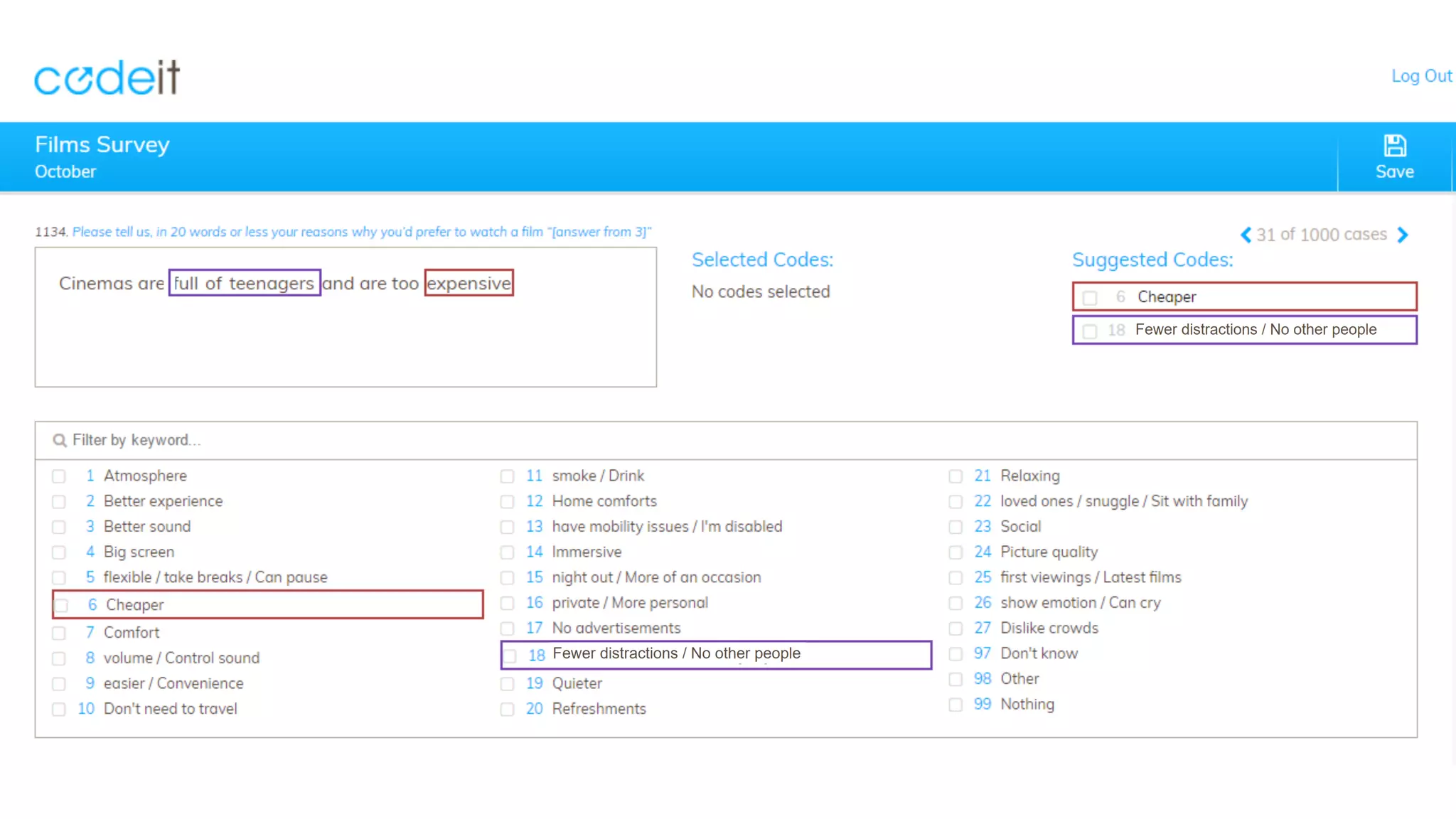1456x819 pixels.
Task: Select code 98 Other checkbox
Action: click(955, 680)
